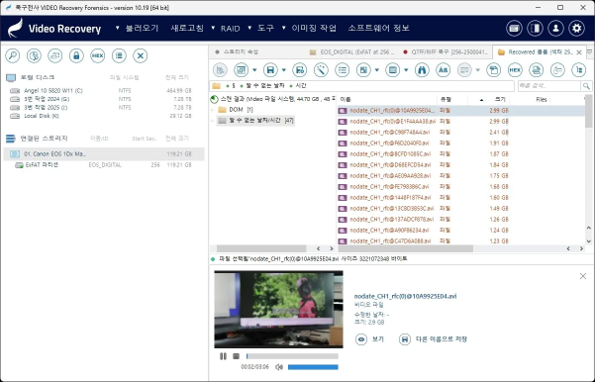Click the magnifier scan icon in left toolbar
The image size is (595, 382).
pyautogui.click(x=13, y=56)
